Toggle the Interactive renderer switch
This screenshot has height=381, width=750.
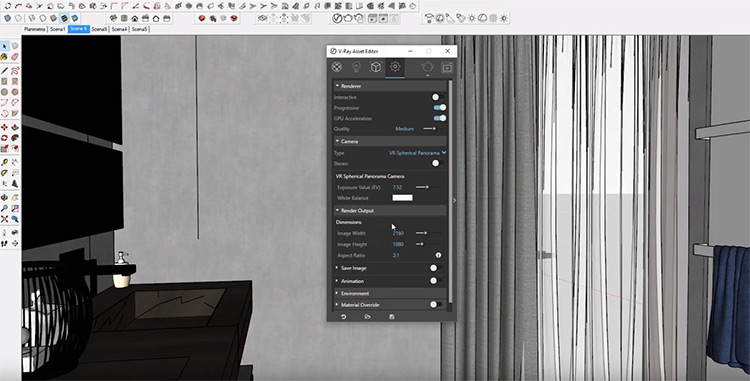(438, 97)
